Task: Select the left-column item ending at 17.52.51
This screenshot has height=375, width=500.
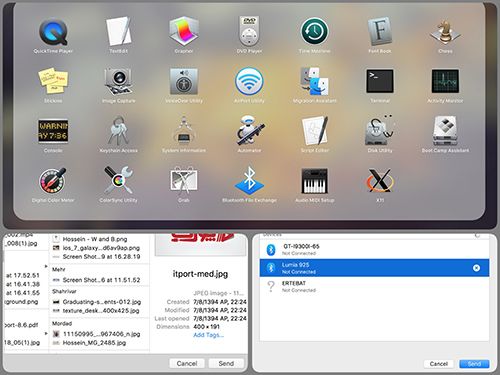Action: tap(23, 275)
